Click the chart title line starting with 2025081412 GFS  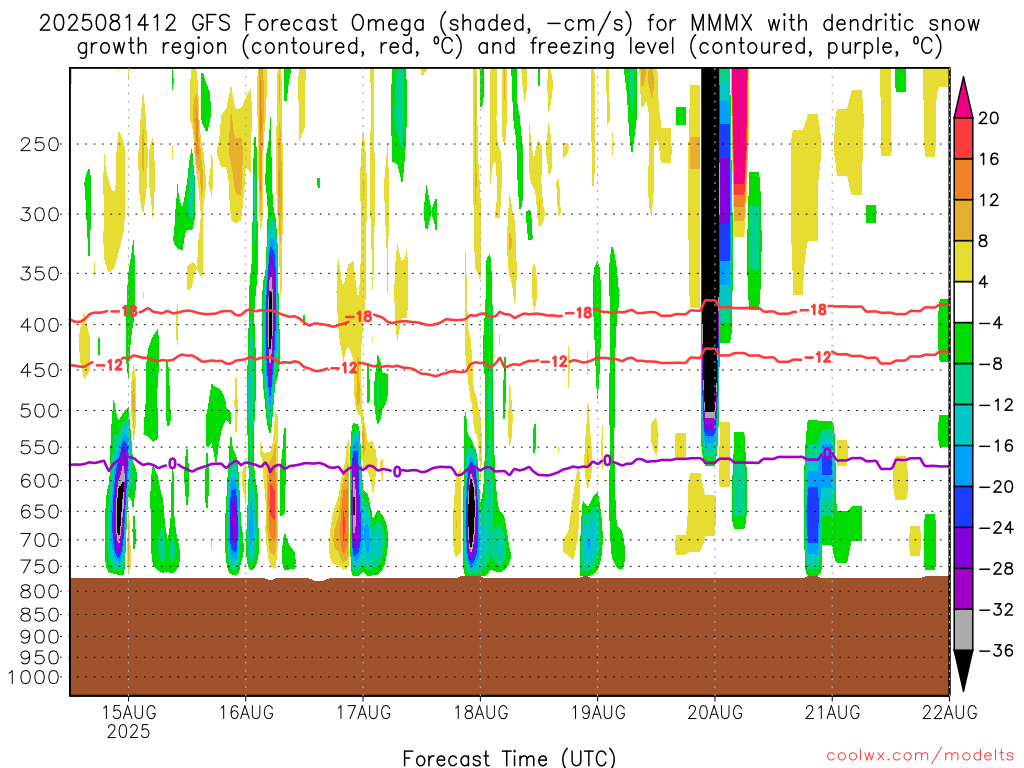[x=509, y=24]
